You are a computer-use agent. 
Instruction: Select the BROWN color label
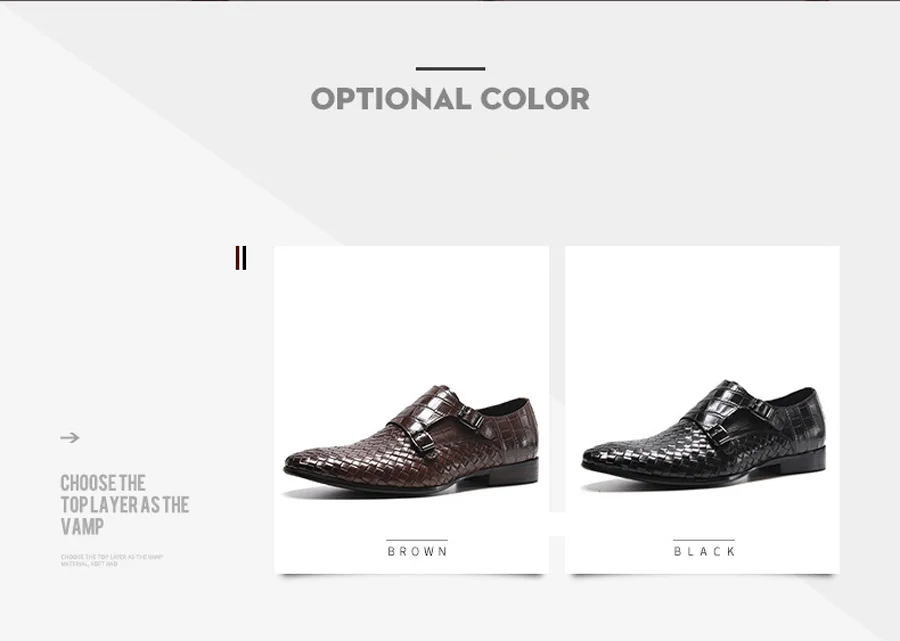pyautogui.click(x=417, y=551)
